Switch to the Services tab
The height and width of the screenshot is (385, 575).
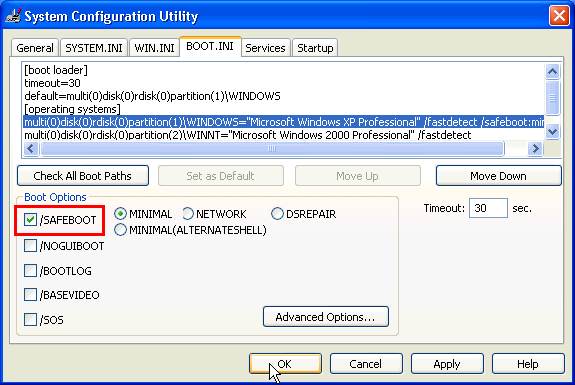click(265, 48)
